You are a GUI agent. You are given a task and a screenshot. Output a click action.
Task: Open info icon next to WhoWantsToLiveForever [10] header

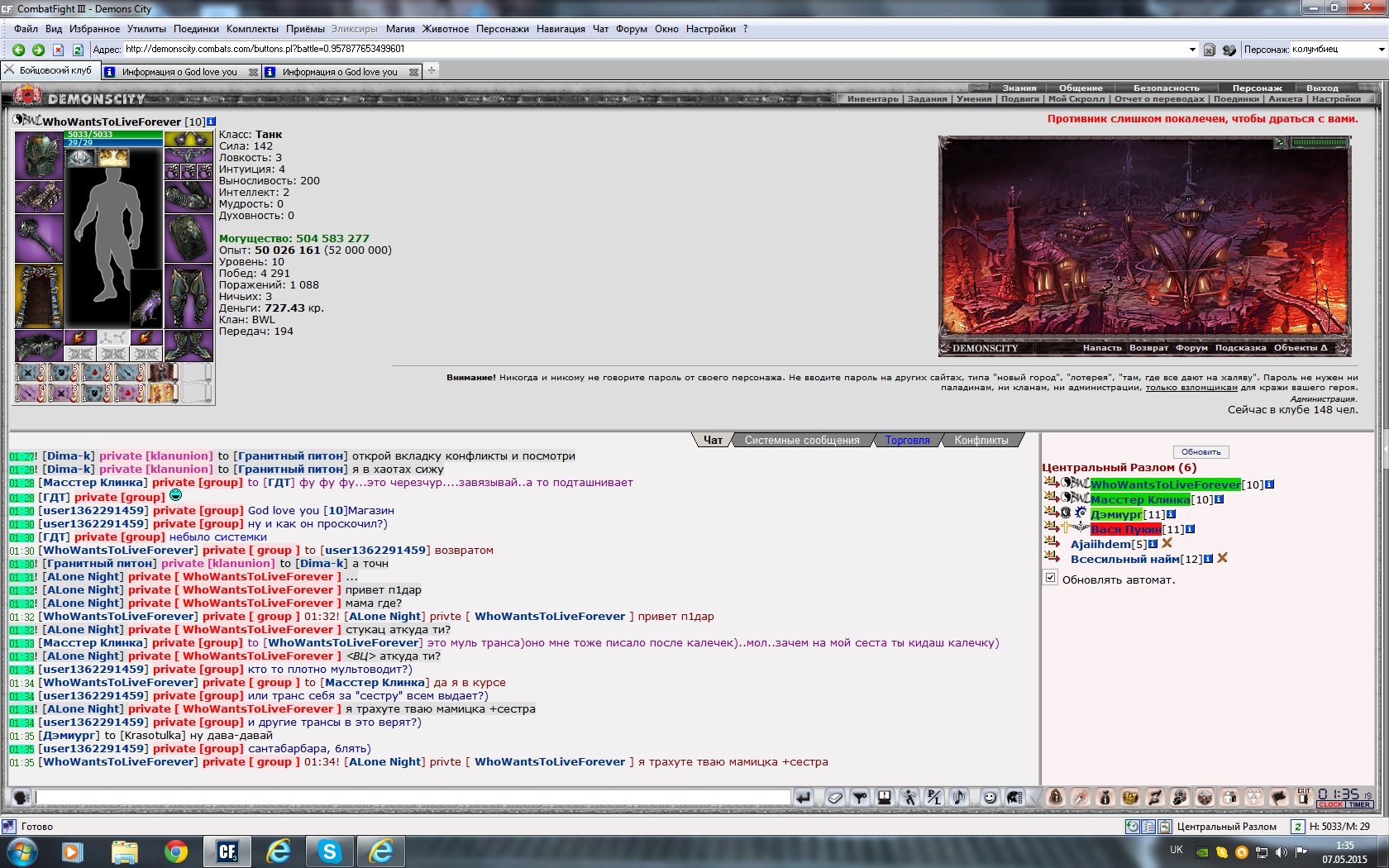tap(211, 122)
